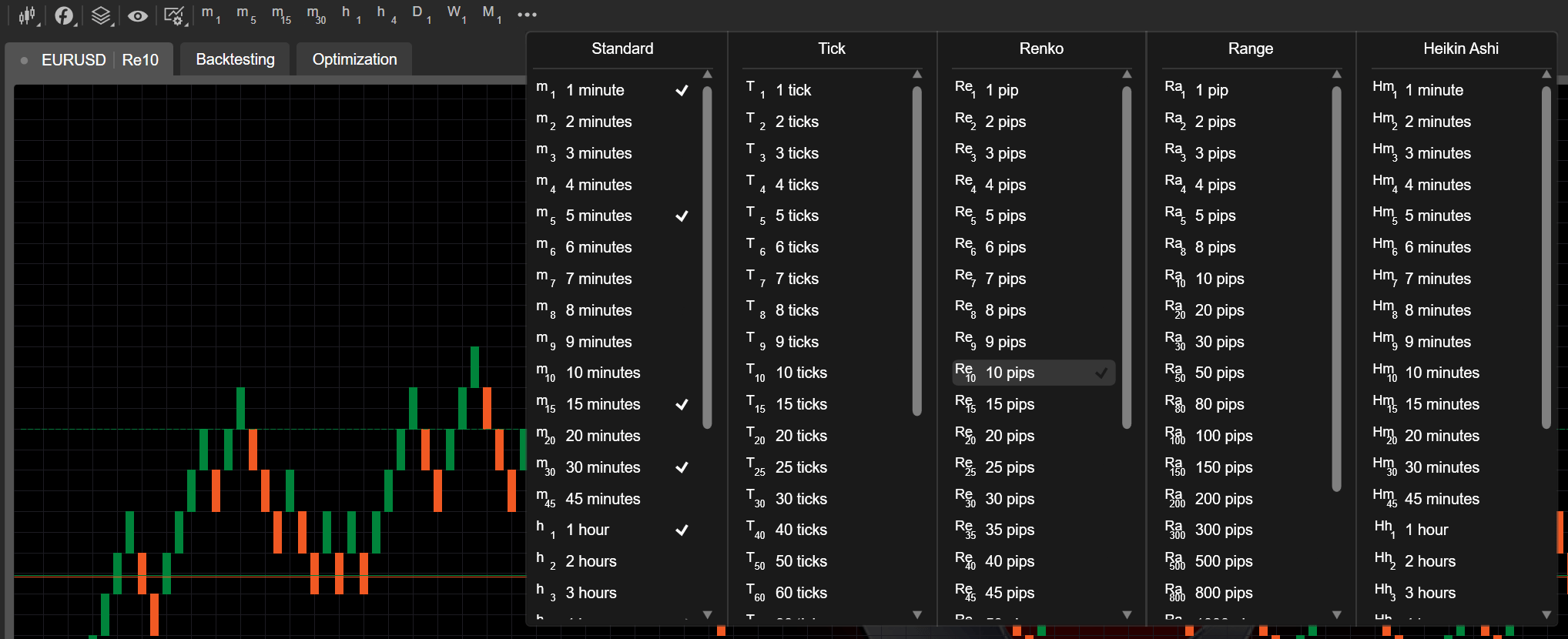Click the three-dots more timeframes button
1568x639 pixels.
pyautogui.click(x=527, y=15)
